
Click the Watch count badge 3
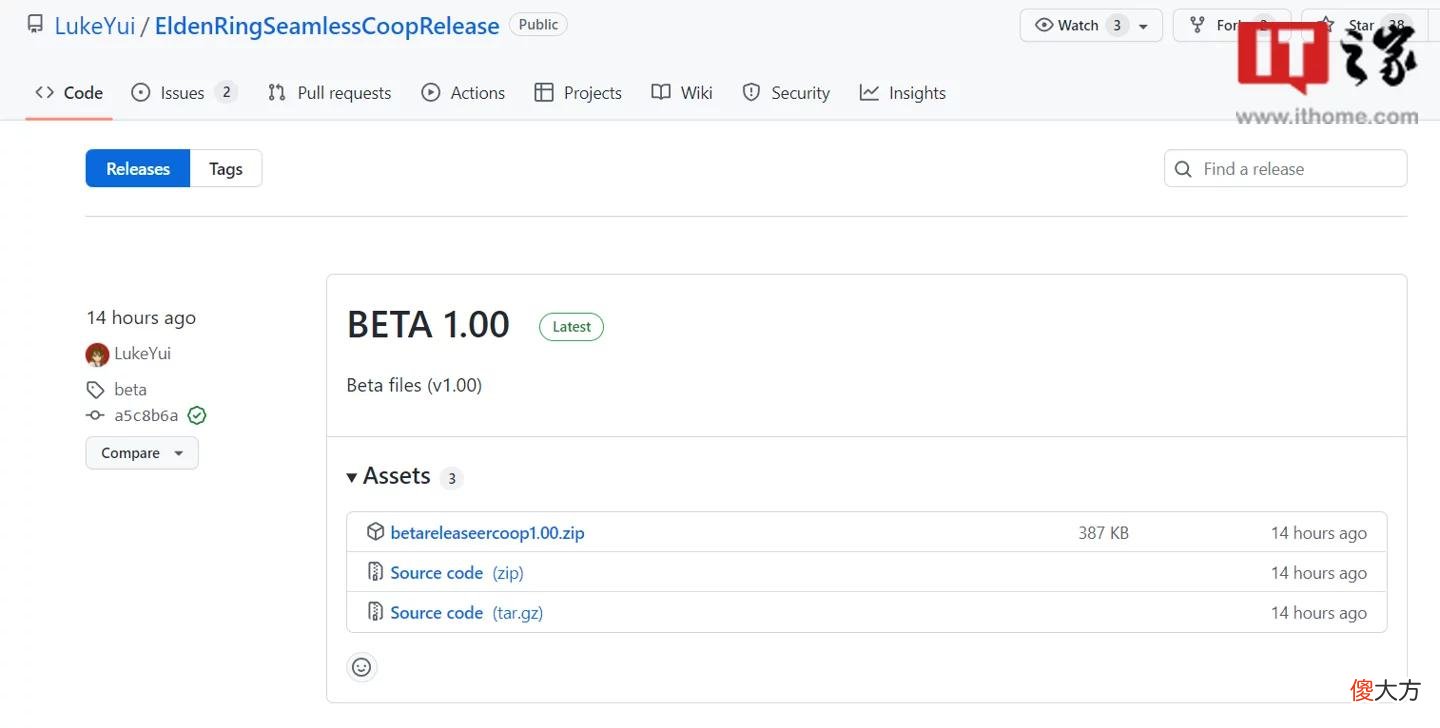click(x=1117, y=26)
